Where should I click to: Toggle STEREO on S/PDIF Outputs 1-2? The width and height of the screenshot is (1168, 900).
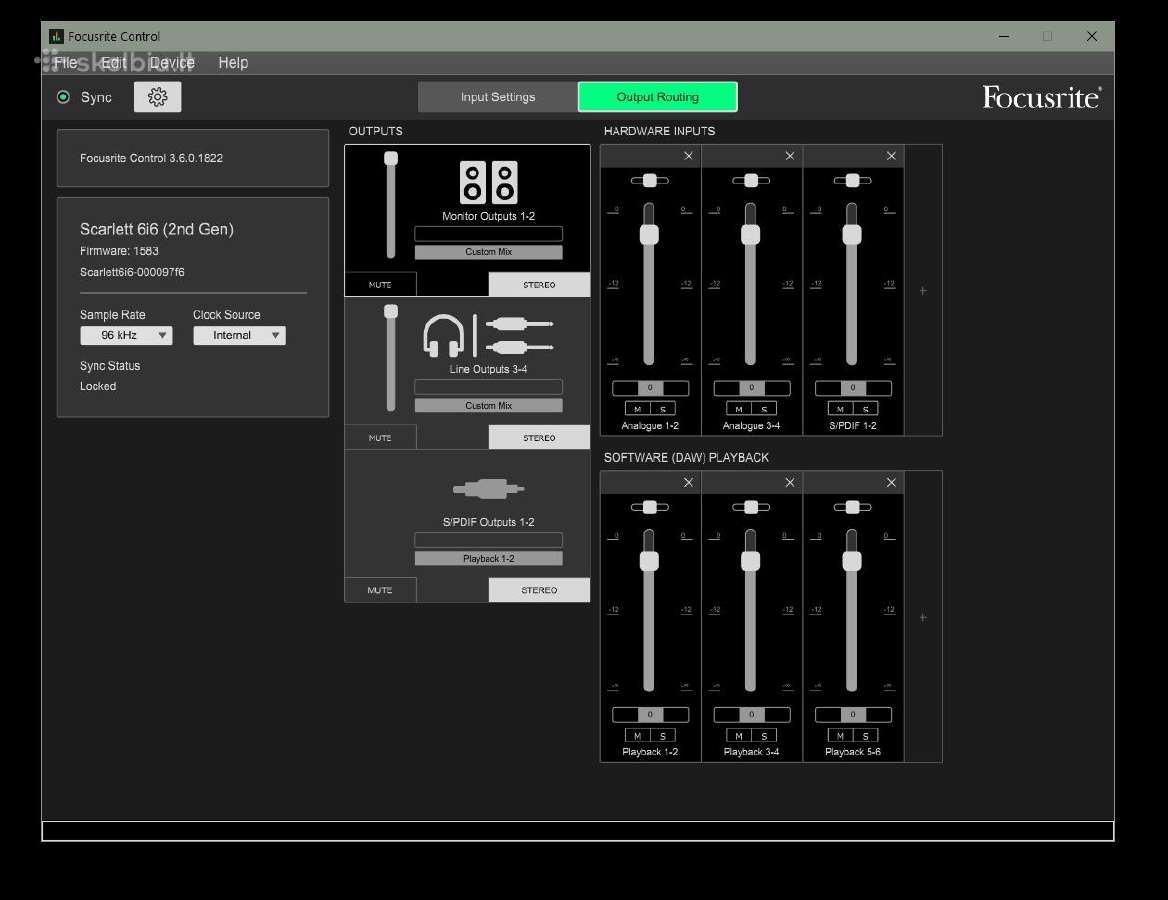point(539,590)
